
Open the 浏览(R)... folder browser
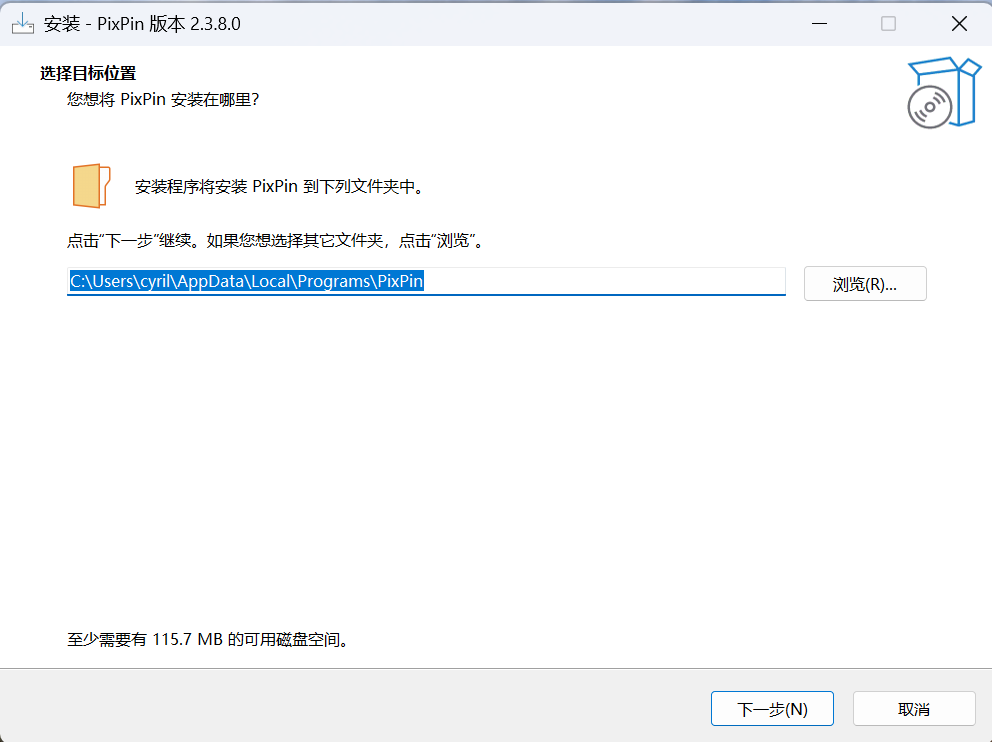[x=865, y=284]
